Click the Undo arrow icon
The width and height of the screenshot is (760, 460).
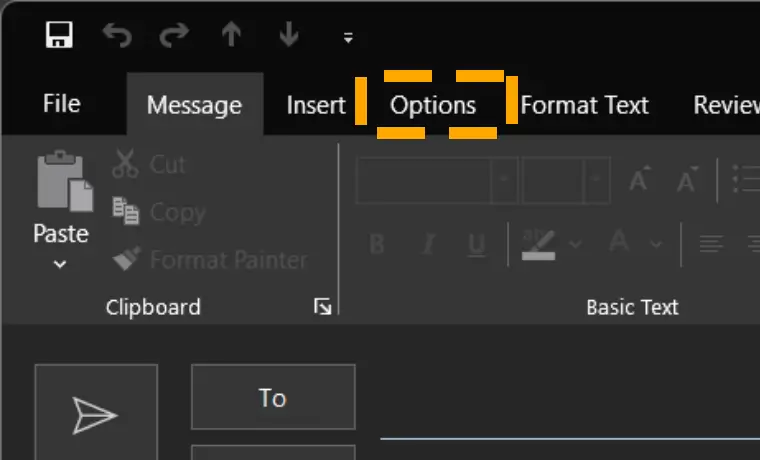(x=117, y=35)
